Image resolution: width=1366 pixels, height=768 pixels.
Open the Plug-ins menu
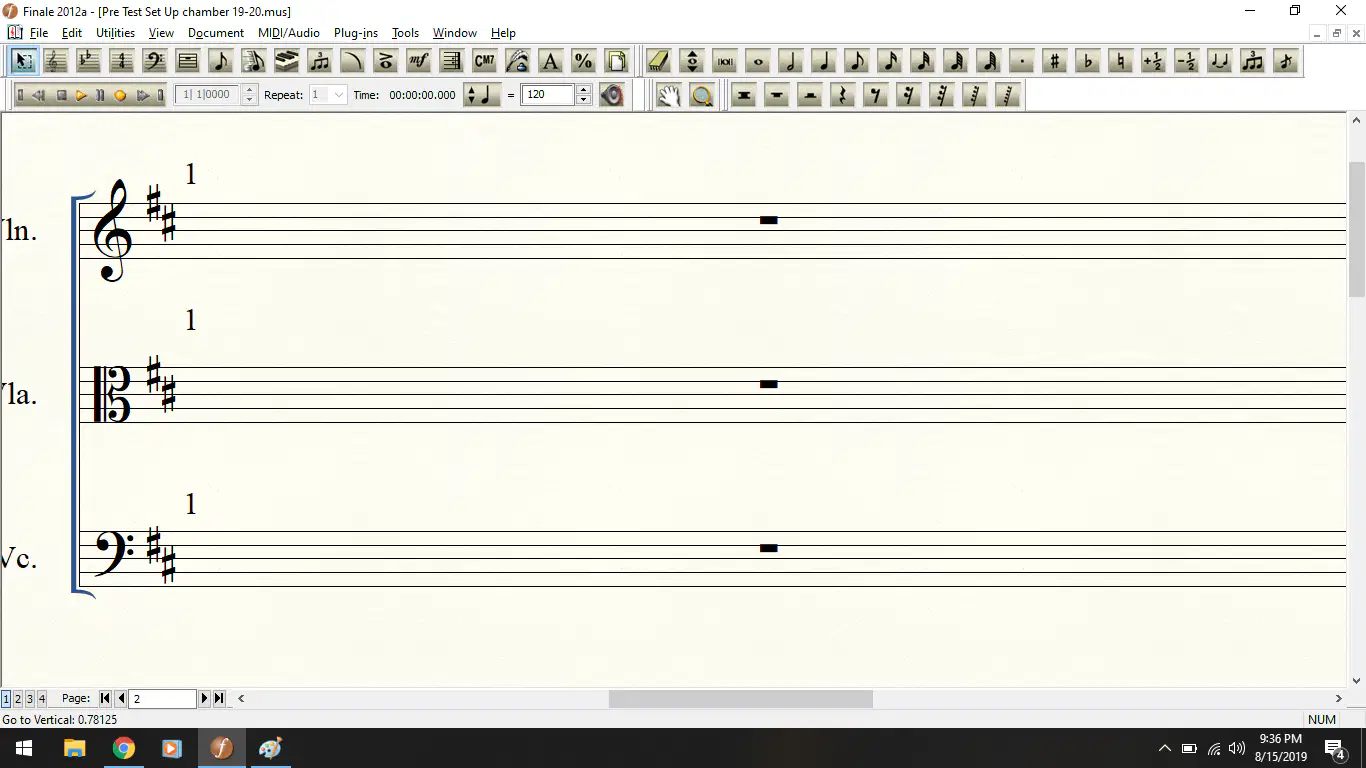click(x=356, y=33)
